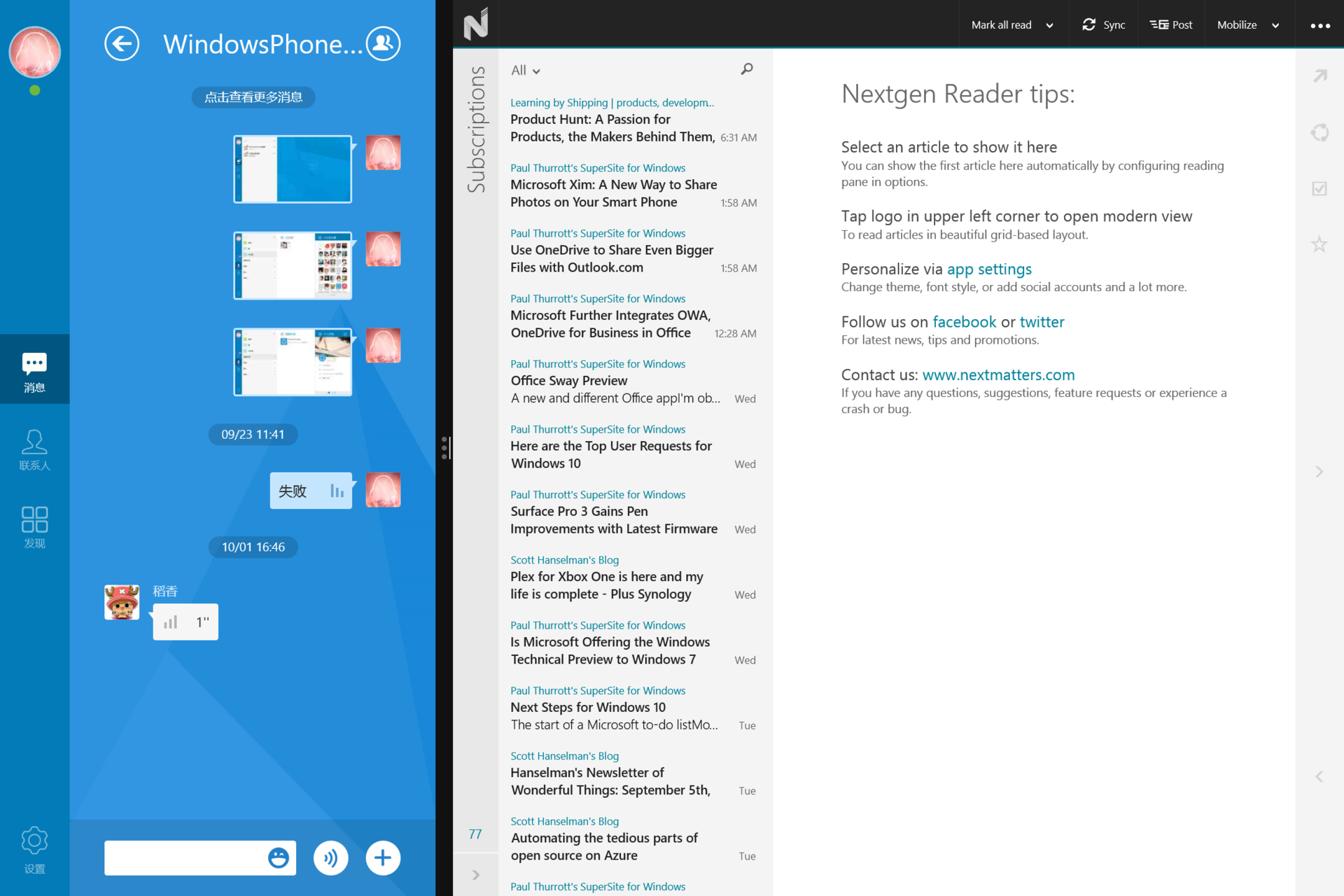Open article Microsoft Xim: A New Way to Share
The width and height of the screenshot is (1344, 896).
[x=633, y=185]
